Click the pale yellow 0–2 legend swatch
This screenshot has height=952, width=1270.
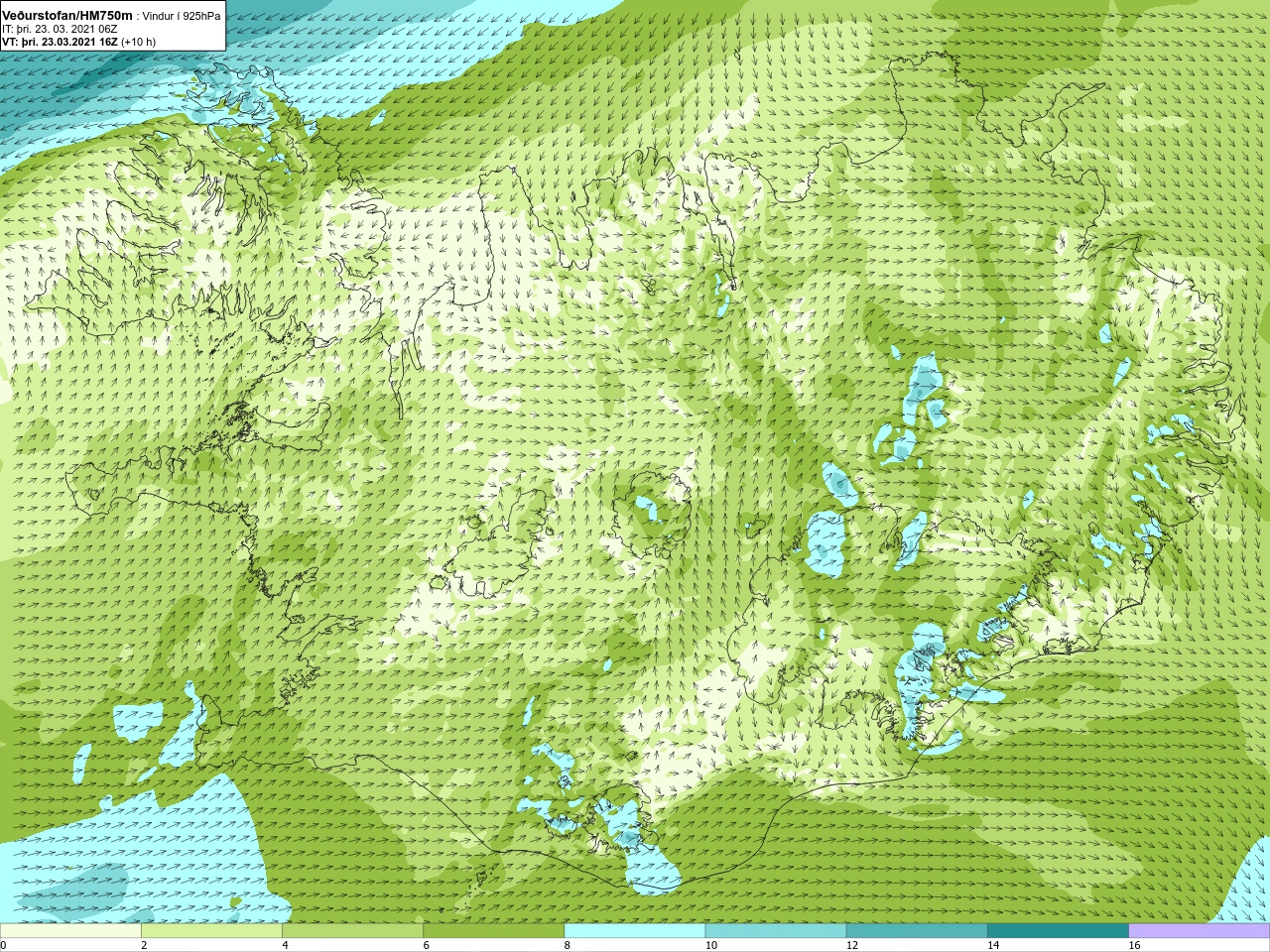click(x=70, y=931)
